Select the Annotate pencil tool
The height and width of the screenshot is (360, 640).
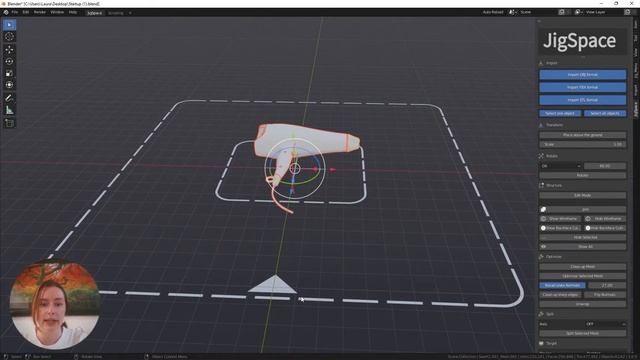click(9, 98)
